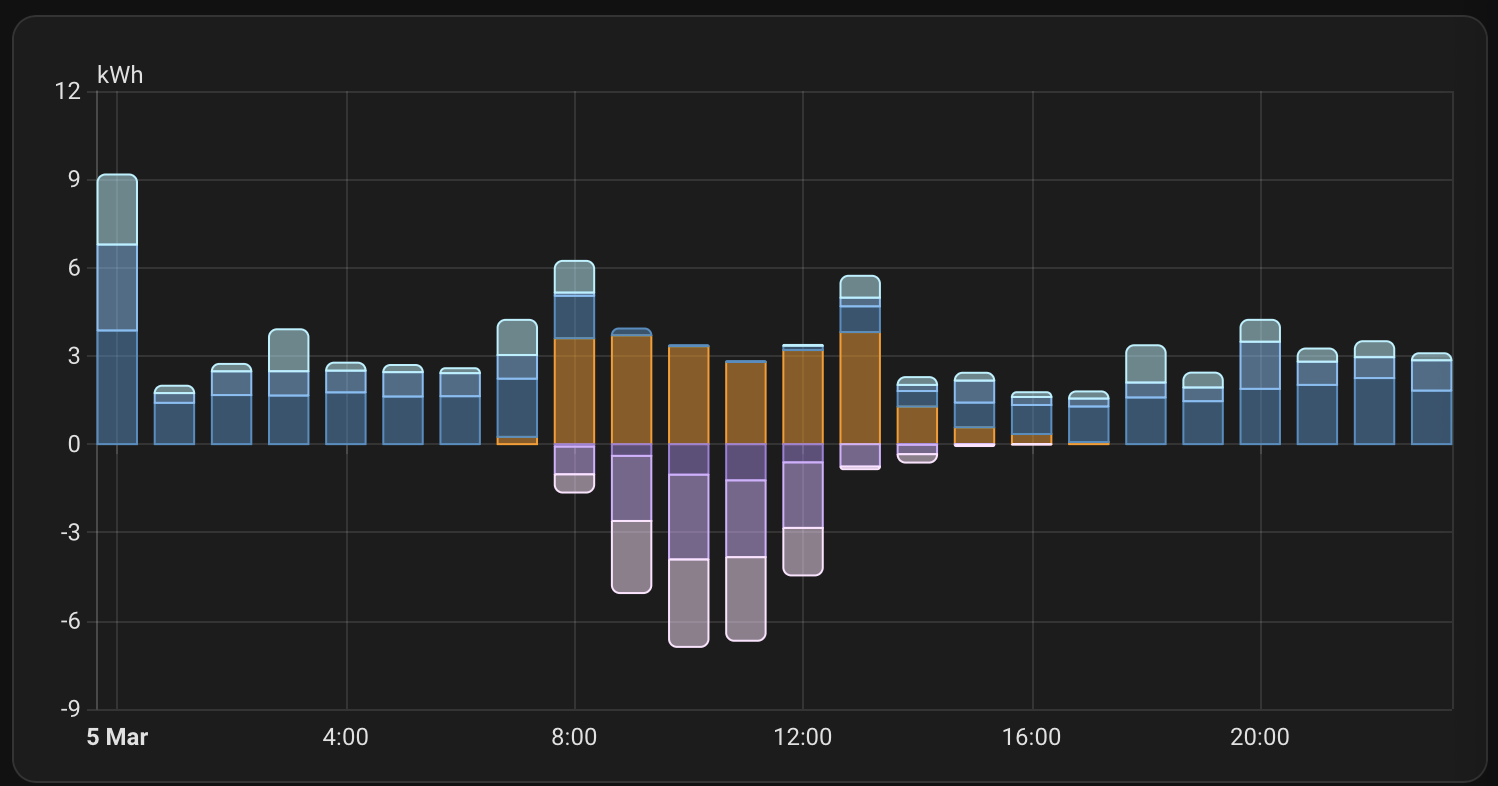The width and height of the screenshot is (1498, 786).
Task: Click the purple negative segment of the 11:00 bar
Action: click(x=745, y=518)
